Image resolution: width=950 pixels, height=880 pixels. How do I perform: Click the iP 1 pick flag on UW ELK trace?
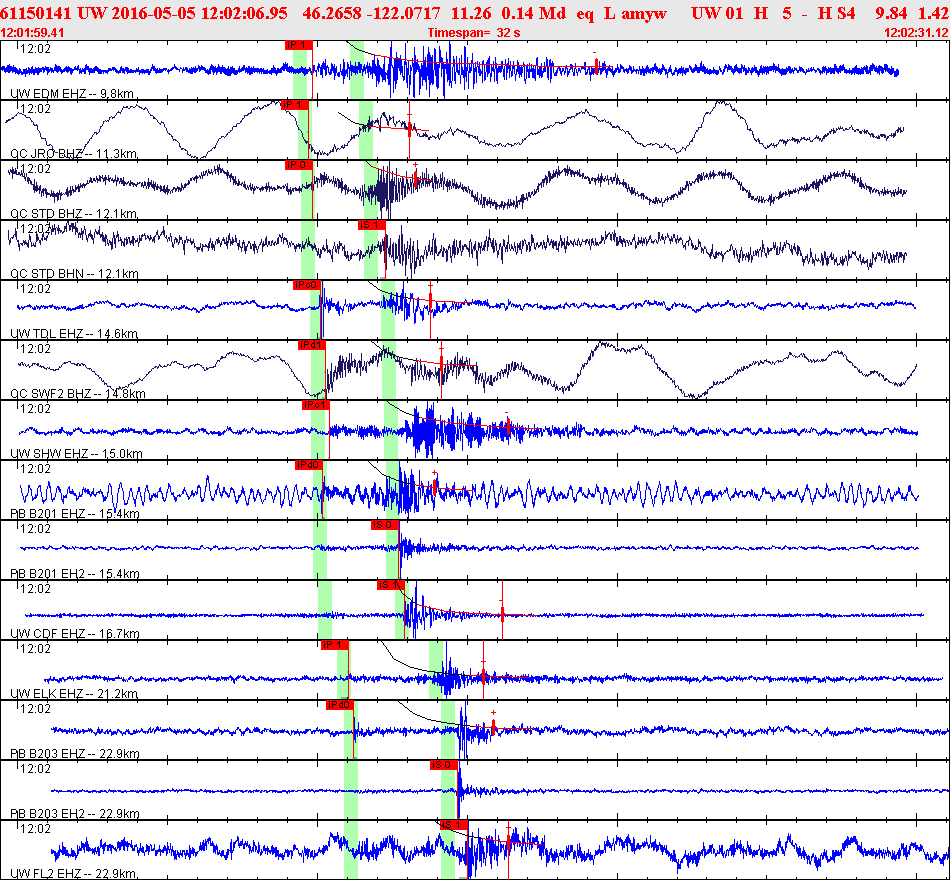pyautogui.click(x=335, y=645)
